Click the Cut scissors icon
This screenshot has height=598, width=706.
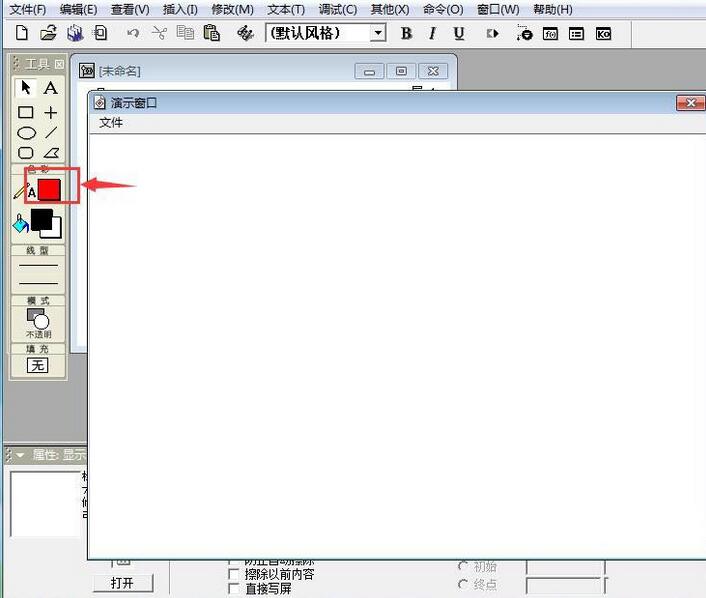coord(159,33)
